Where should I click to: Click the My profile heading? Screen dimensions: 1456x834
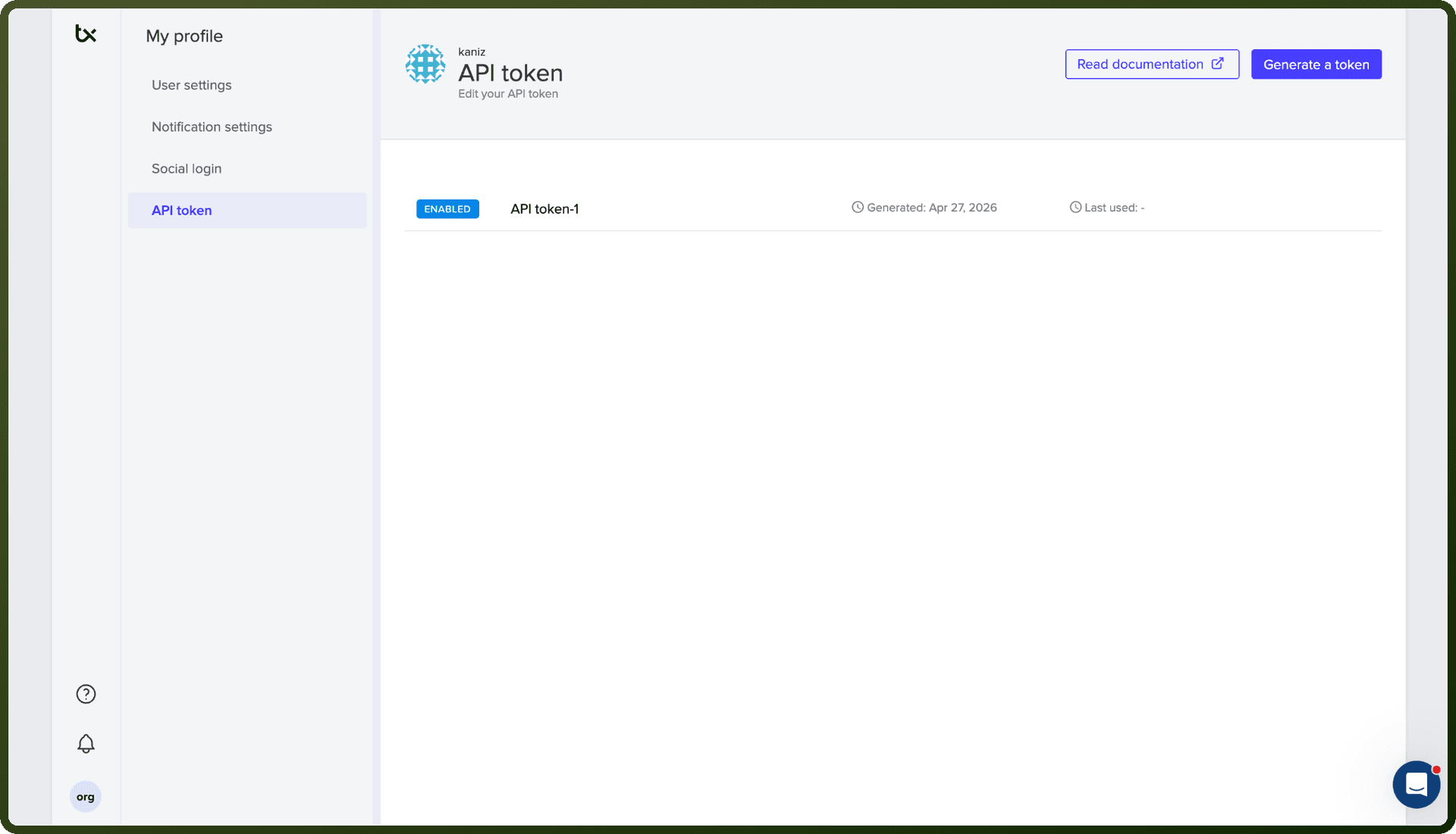(x=184, y=36)
